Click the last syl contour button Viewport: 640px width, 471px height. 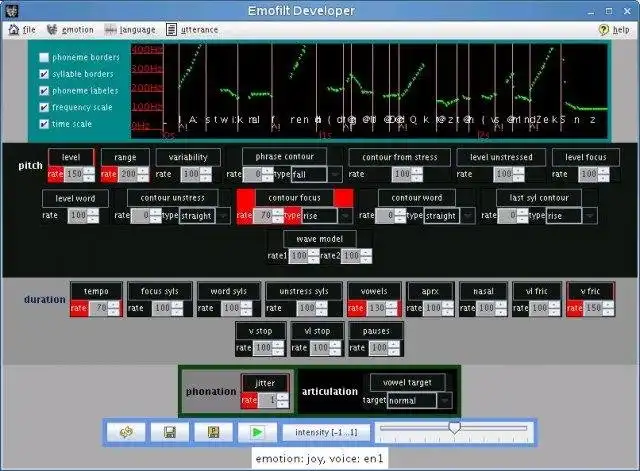[x=539, y=198]
